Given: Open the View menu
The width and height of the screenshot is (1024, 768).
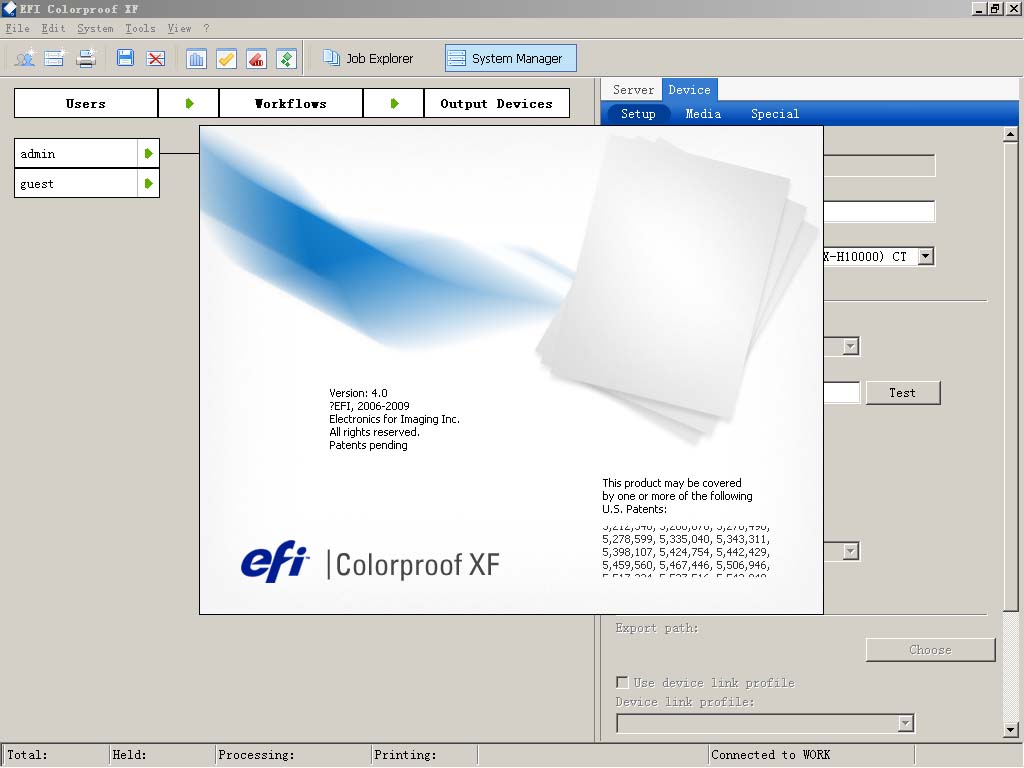Looking at the screenshot, I should point(179,28).
